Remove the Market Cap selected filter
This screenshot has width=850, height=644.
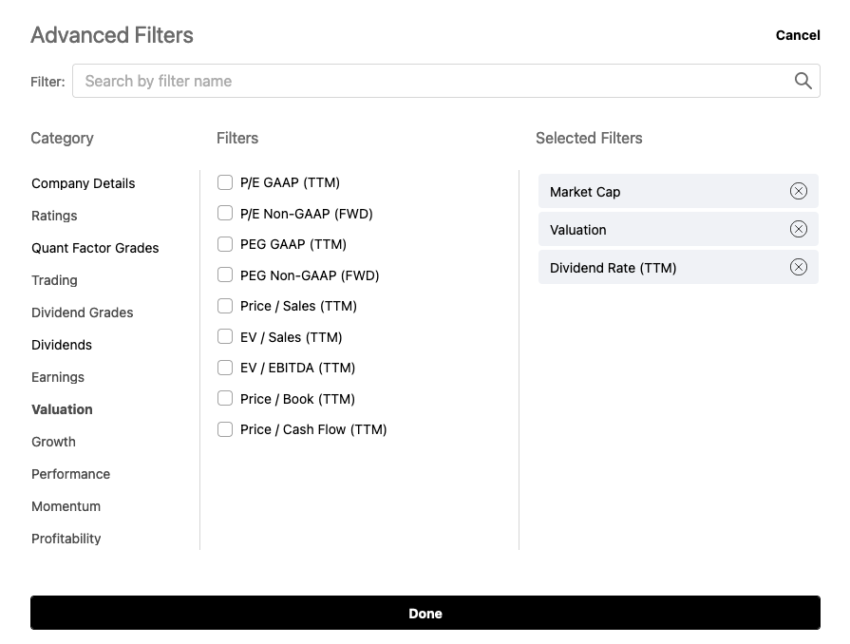click(798, 192)
